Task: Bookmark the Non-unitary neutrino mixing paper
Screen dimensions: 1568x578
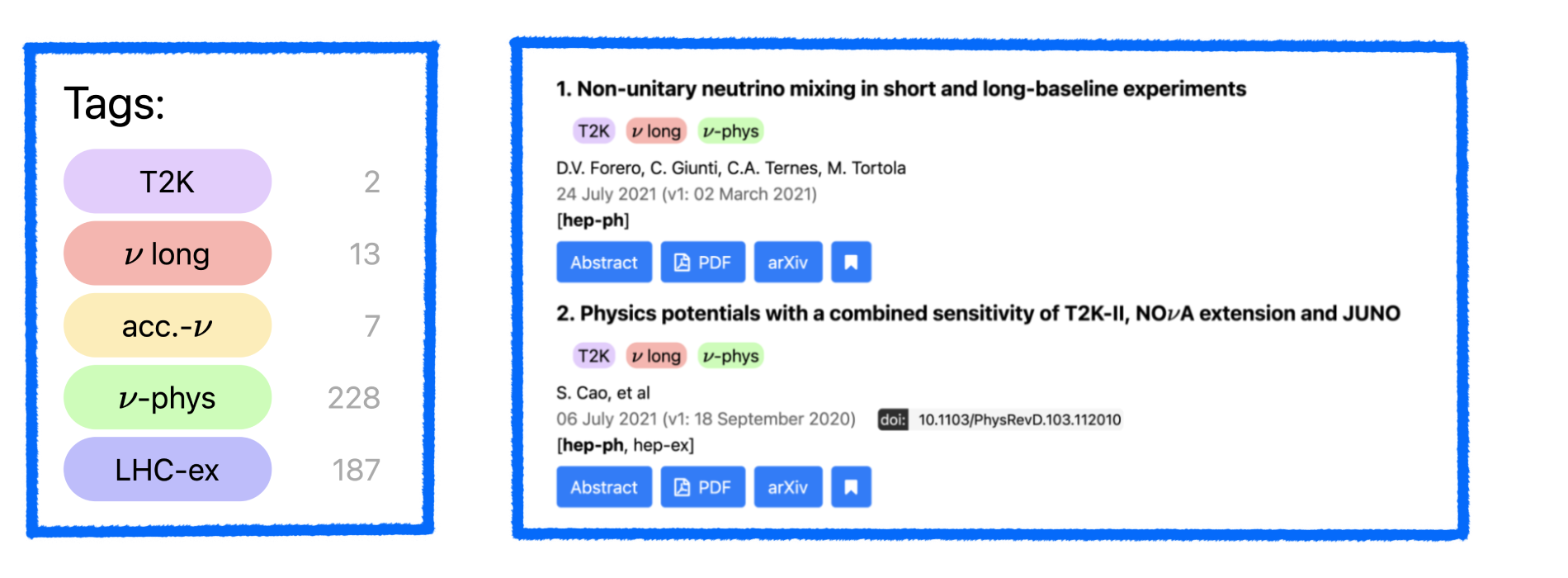Action: coord(851,263)
